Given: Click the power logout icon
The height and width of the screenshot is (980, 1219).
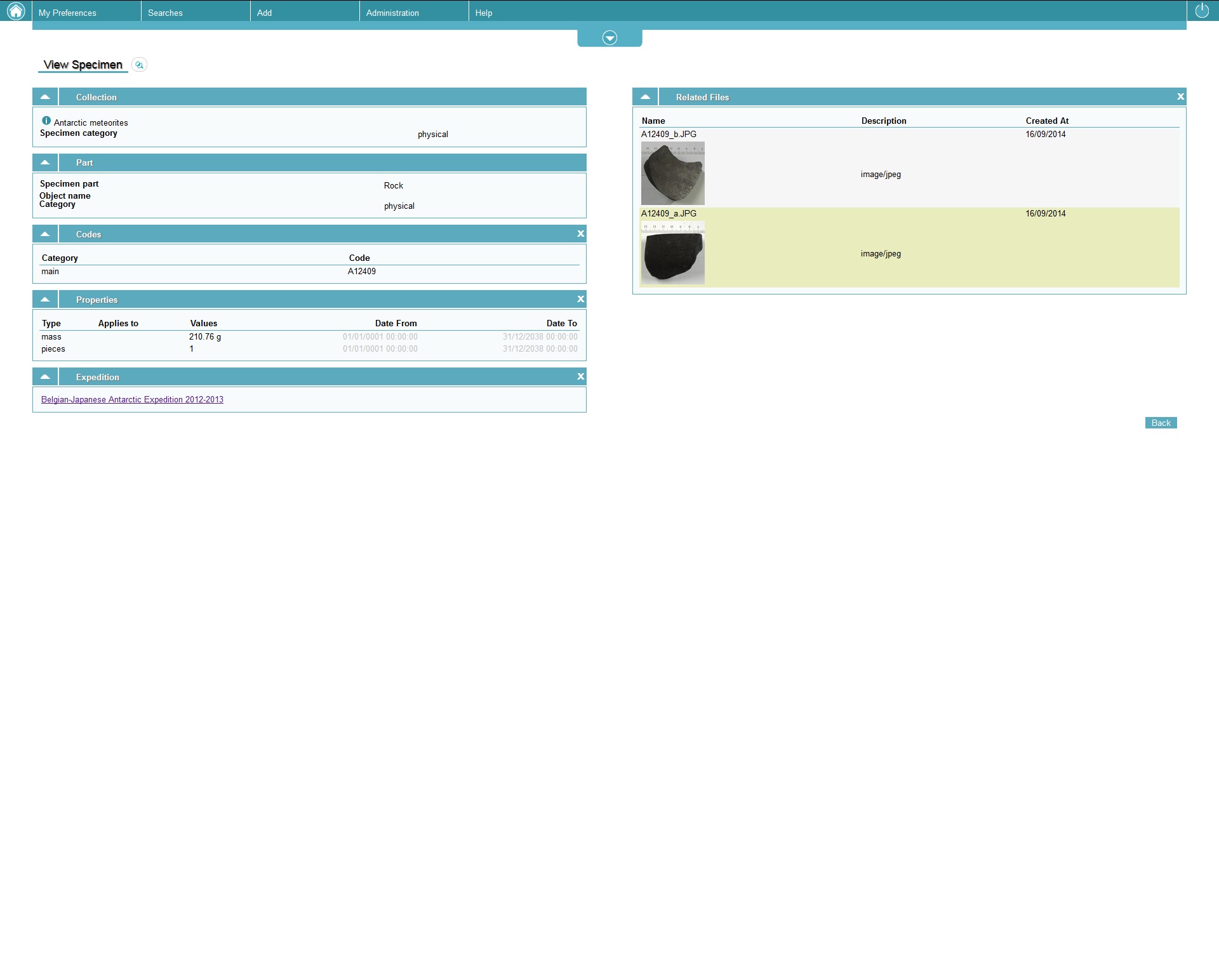Looking at the screenshot, I should [x=1202, y=11].
